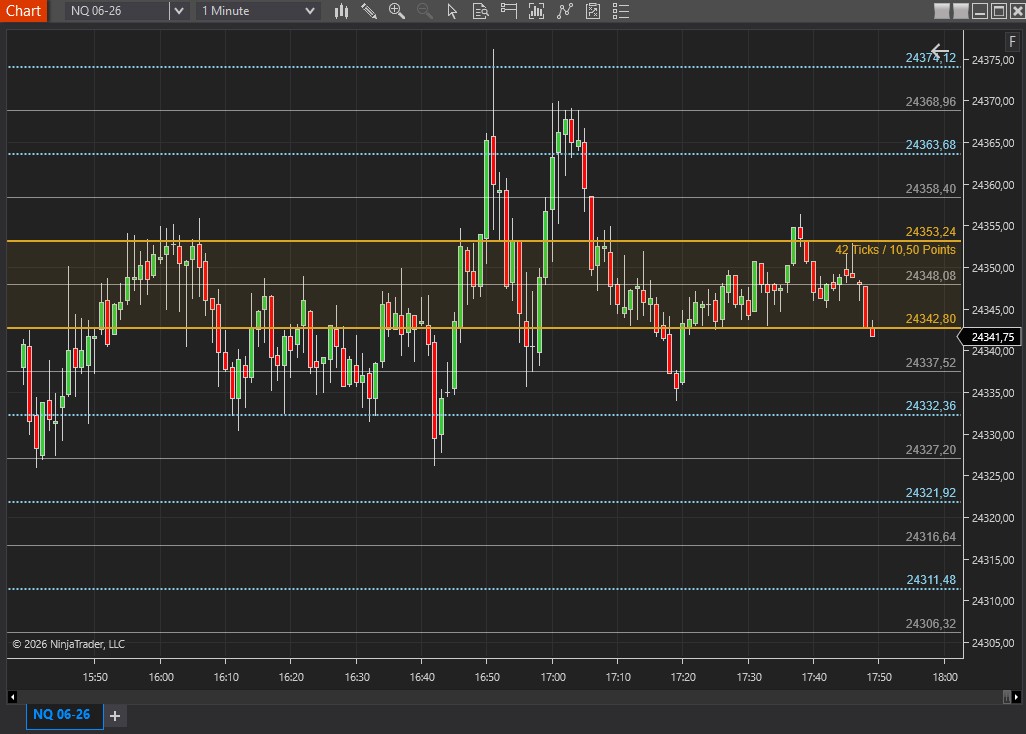
Task: Toggle the F fixed scale button
Action: coord(1013,42)
